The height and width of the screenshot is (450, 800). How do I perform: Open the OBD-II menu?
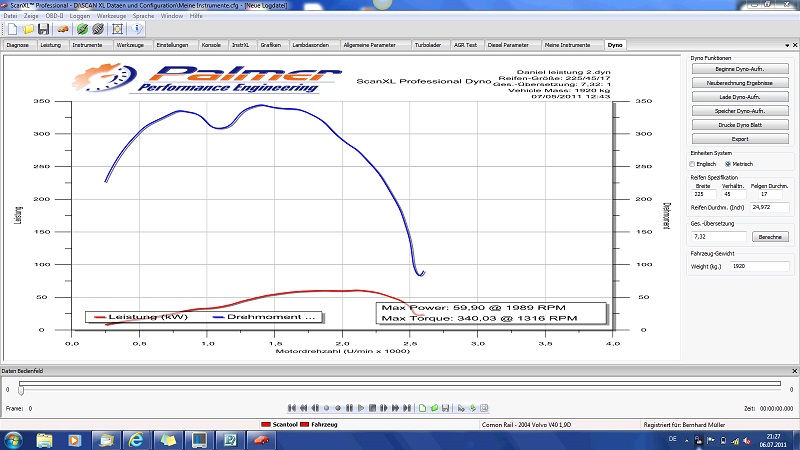(55, 17)
